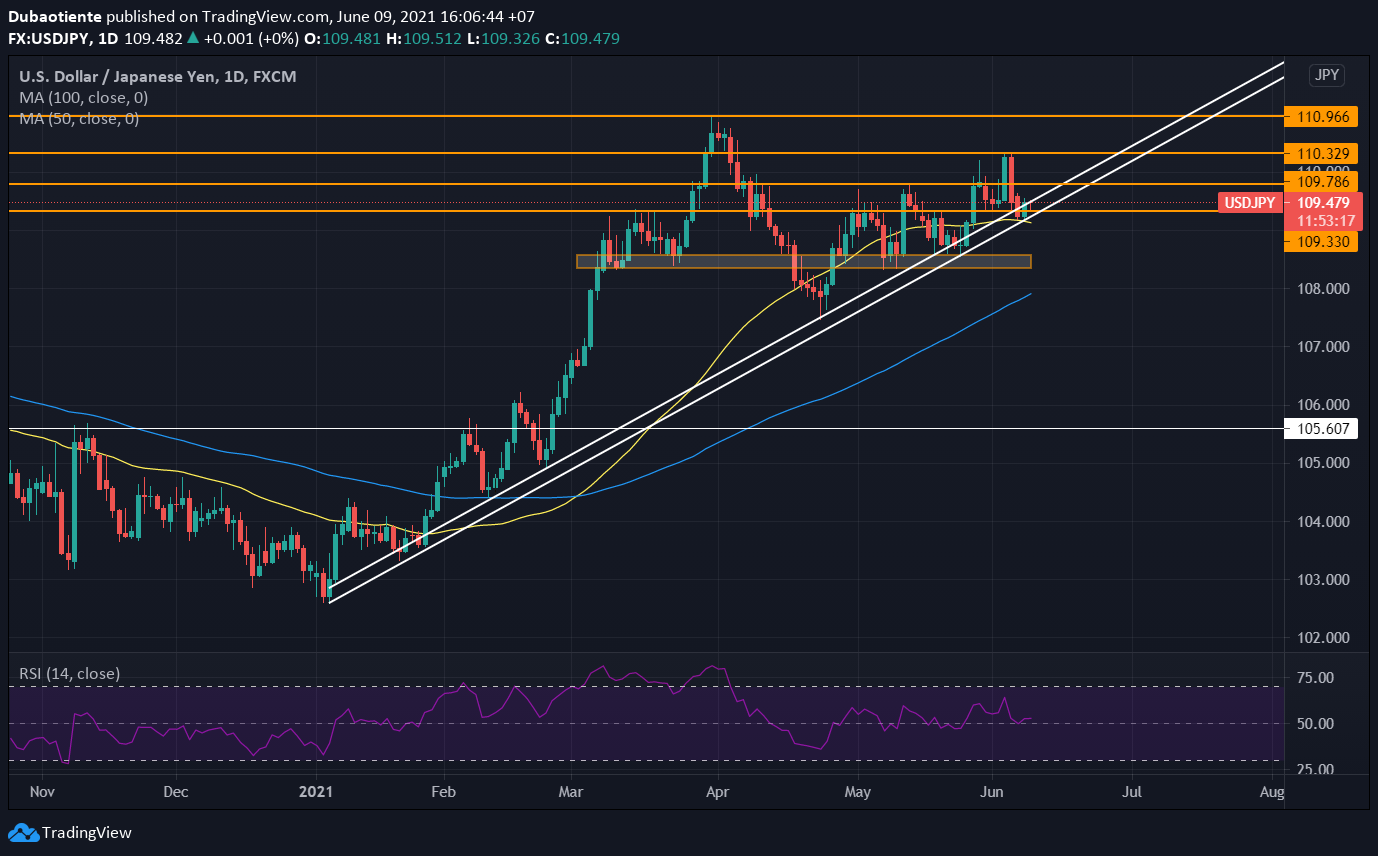Image resolution: width=1378 pixels, height=856 pixels.
Task: Click Aug on the time axis
Action: (1272, 792)
